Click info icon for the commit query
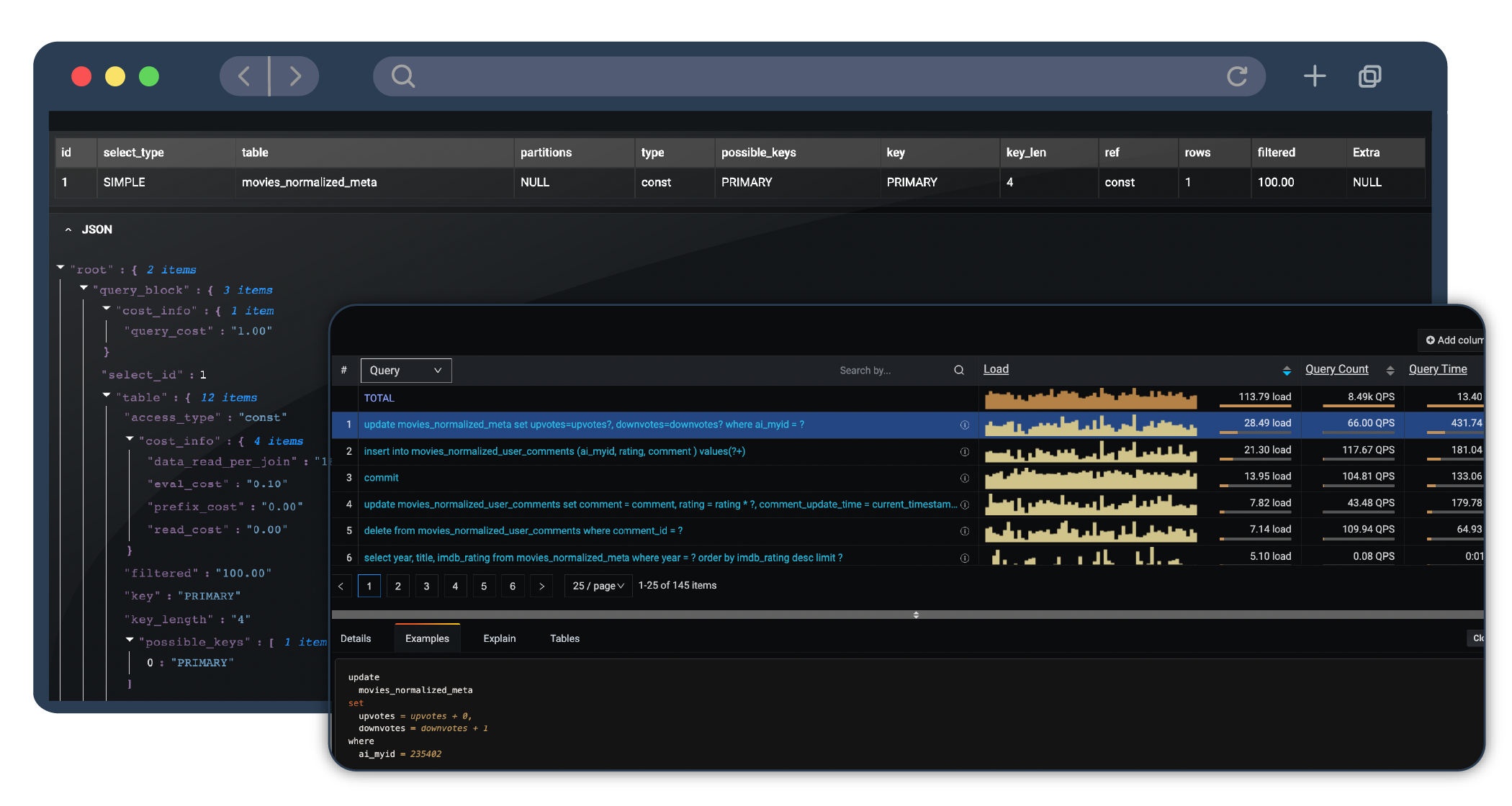This screenshot has width=1512, height=806. pyautogui.click(x=964, y=479)
